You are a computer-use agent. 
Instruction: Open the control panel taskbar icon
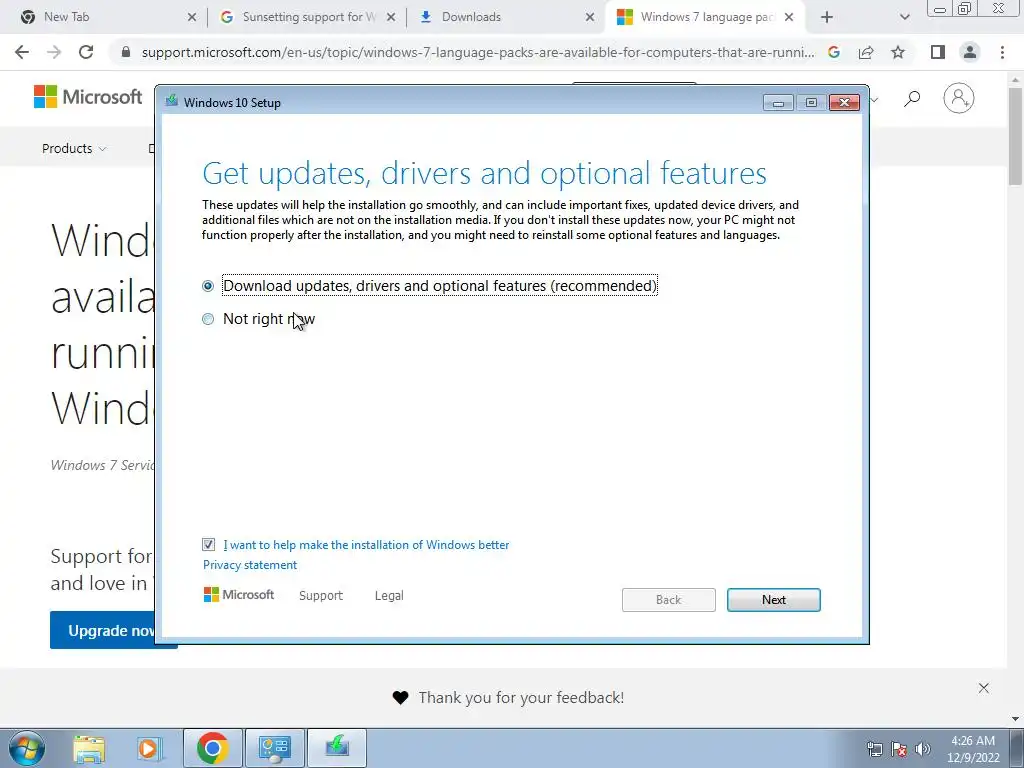[274, 748]
